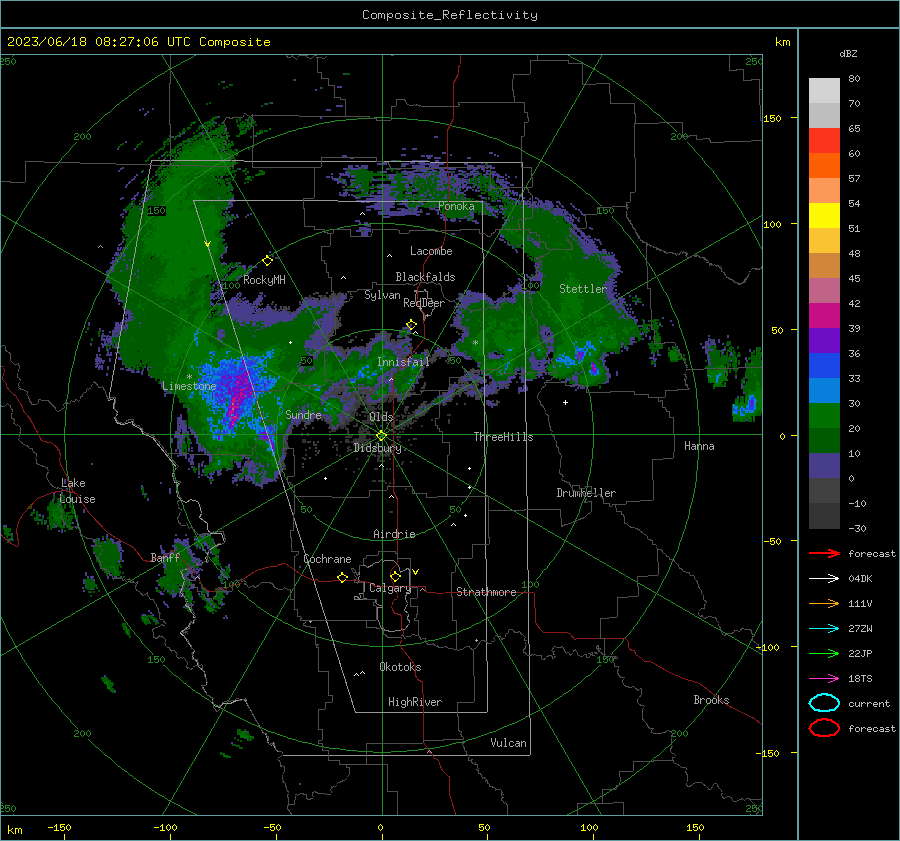Click the 04DK legend text
The image size is (900, 841).
[x=860, y=579]
